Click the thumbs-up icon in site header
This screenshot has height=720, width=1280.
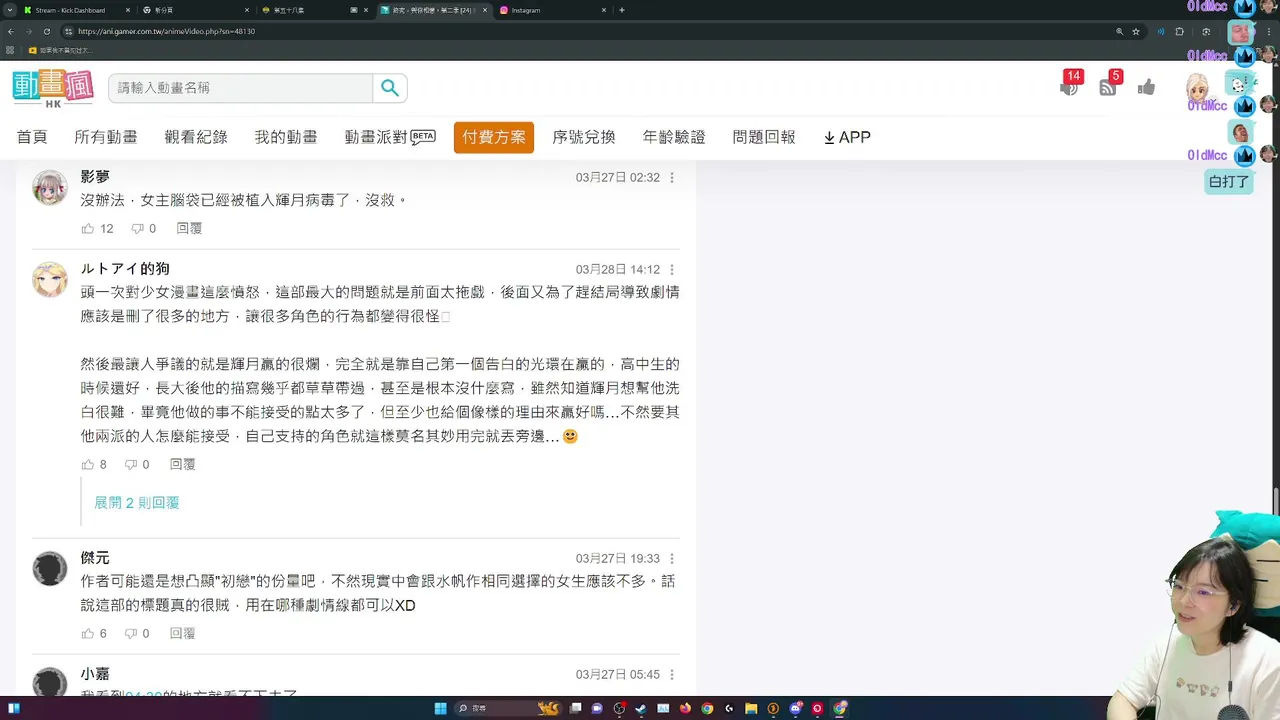coord(1146,87)
